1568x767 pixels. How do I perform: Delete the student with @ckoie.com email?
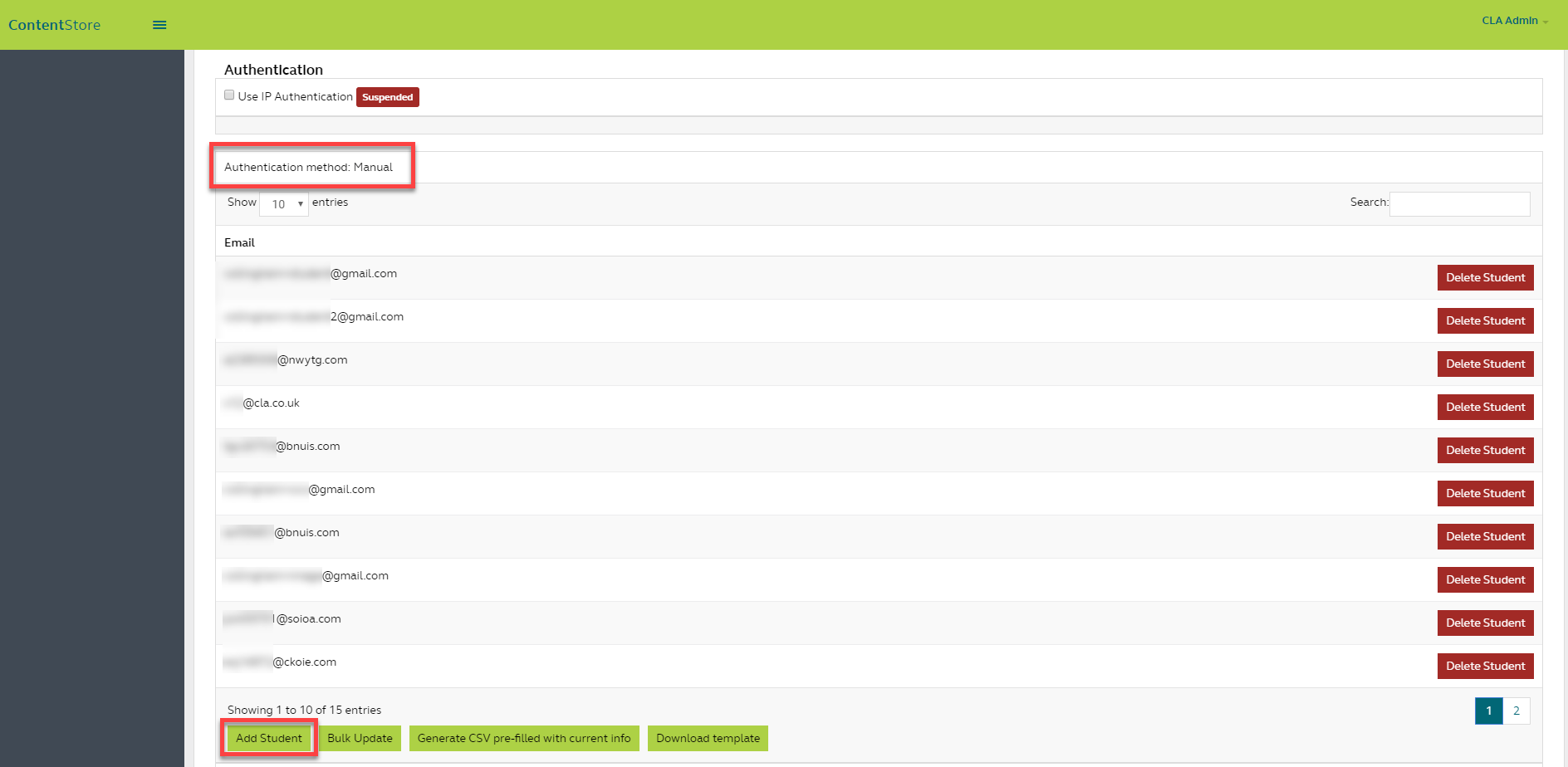[x=1485, y=666]
